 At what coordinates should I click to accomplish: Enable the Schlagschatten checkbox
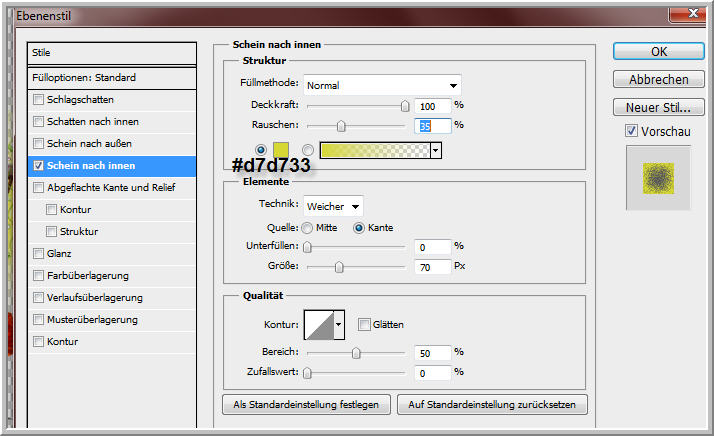39,99
